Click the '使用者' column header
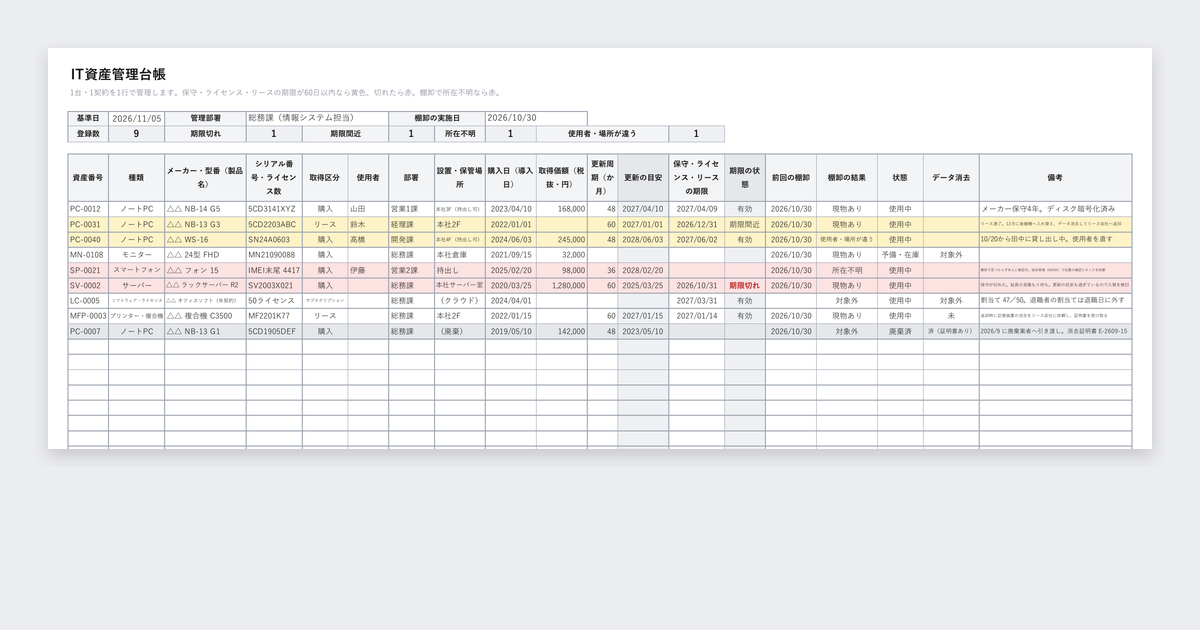This screenshot has width=1200, height=630. point(368,177)
